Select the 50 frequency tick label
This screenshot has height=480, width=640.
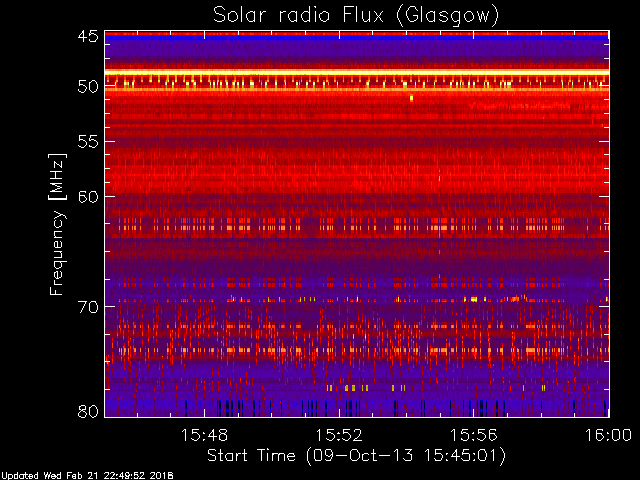click(88, 87)
